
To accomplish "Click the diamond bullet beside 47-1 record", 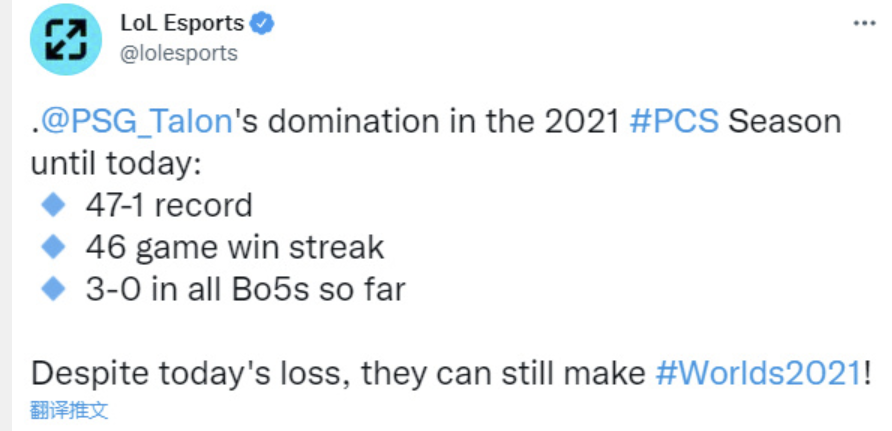I will click(x=51, y=205).
